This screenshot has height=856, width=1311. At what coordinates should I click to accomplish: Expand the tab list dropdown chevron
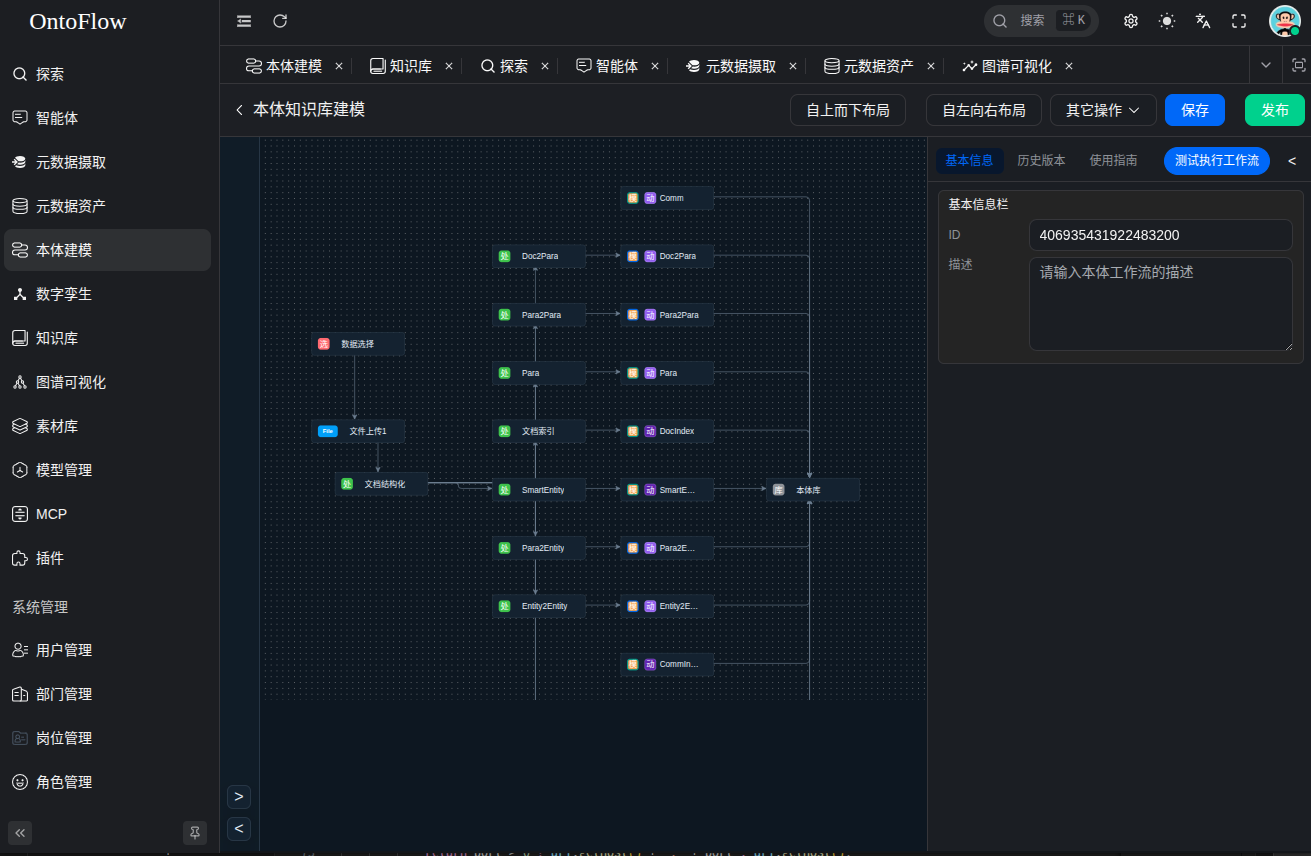(1266, 65)
